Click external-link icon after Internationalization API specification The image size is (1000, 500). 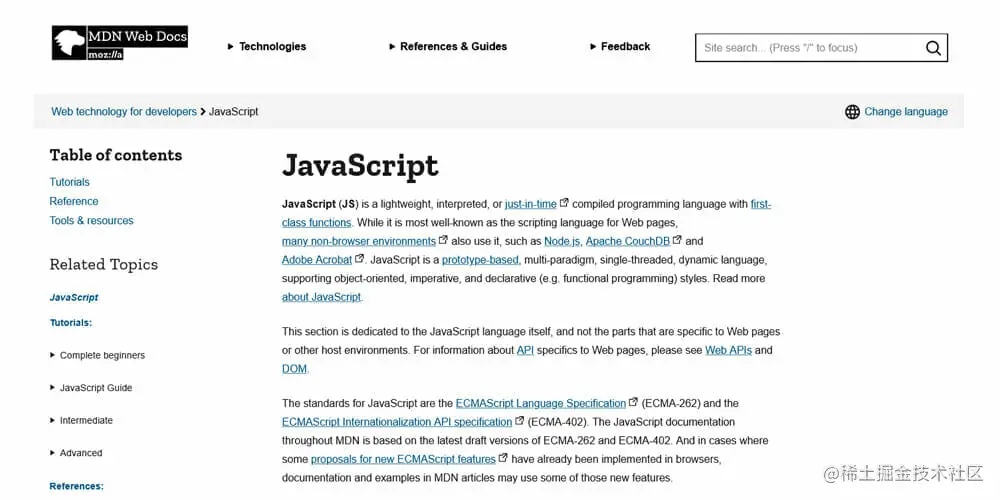pos(520,421)
